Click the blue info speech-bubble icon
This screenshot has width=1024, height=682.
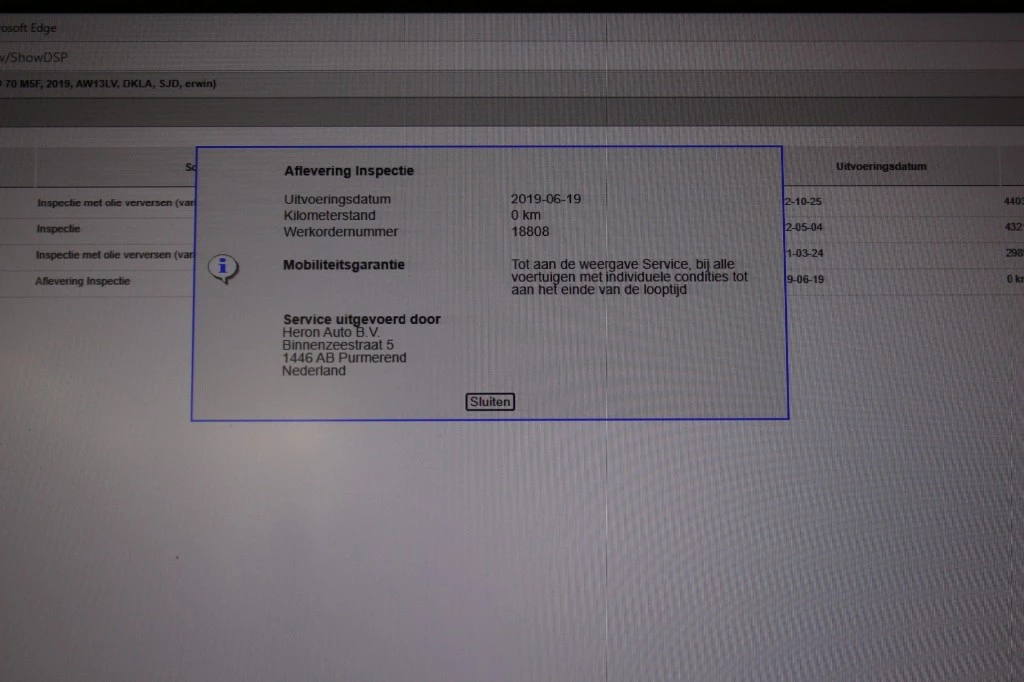tap(226, 268)
